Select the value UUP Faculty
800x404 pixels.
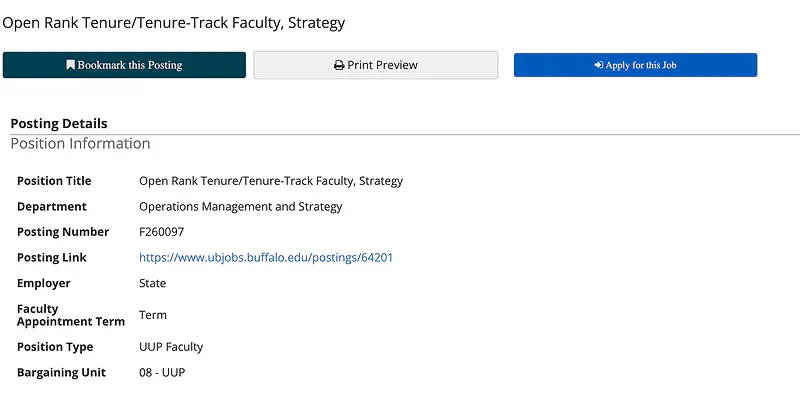[171, 347]
